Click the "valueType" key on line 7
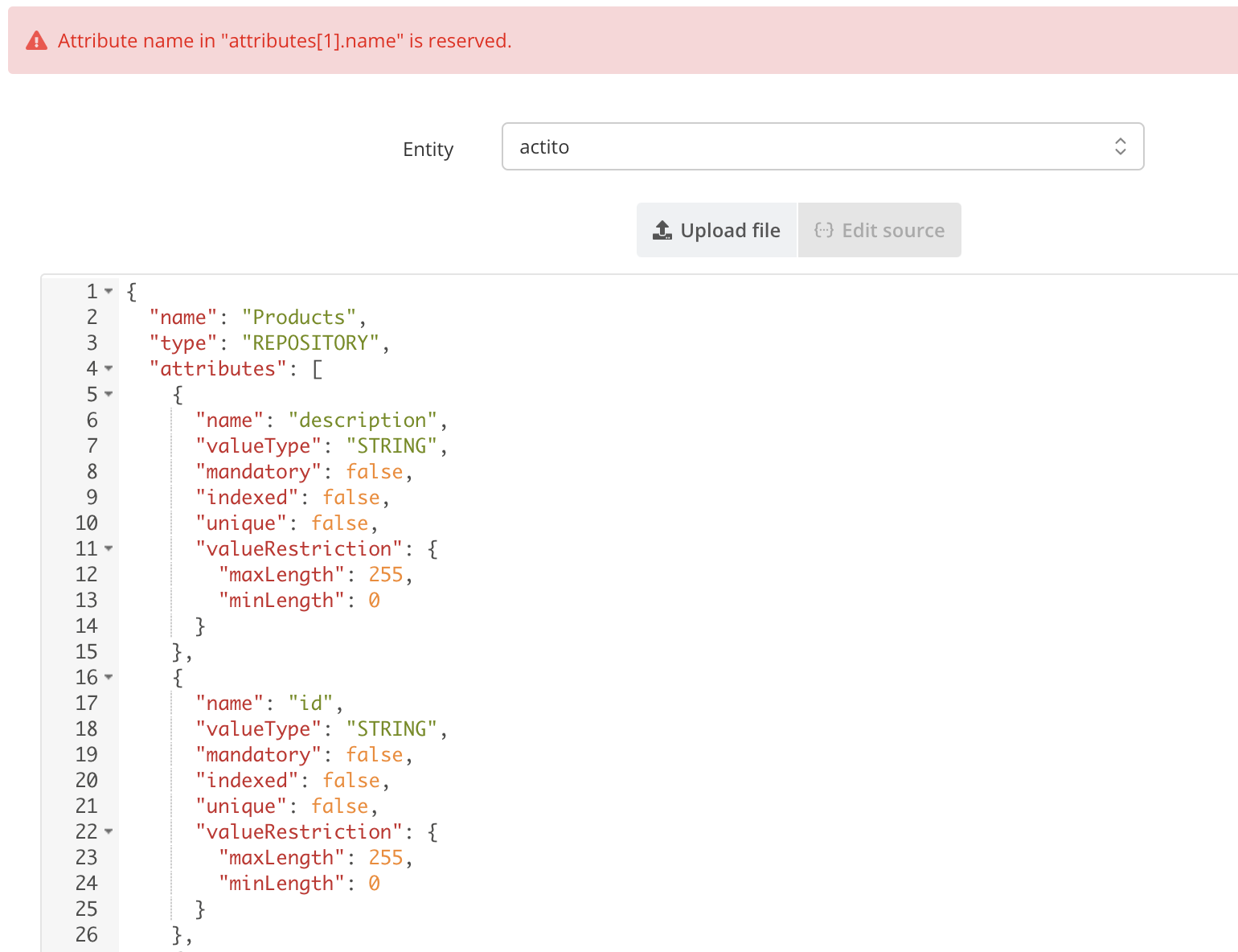 [x=259, y=446]
